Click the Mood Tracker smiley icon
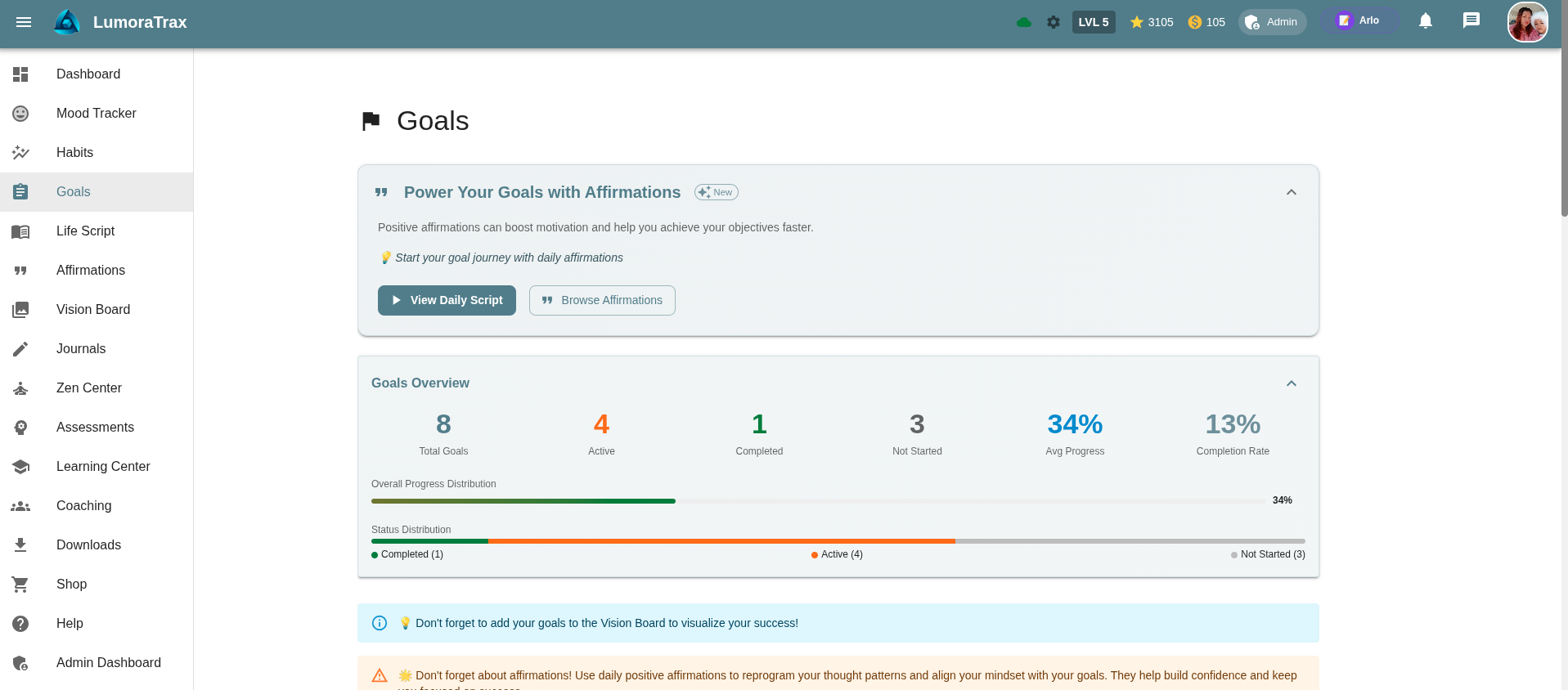 pyautogui.click(x=20, y=114)
